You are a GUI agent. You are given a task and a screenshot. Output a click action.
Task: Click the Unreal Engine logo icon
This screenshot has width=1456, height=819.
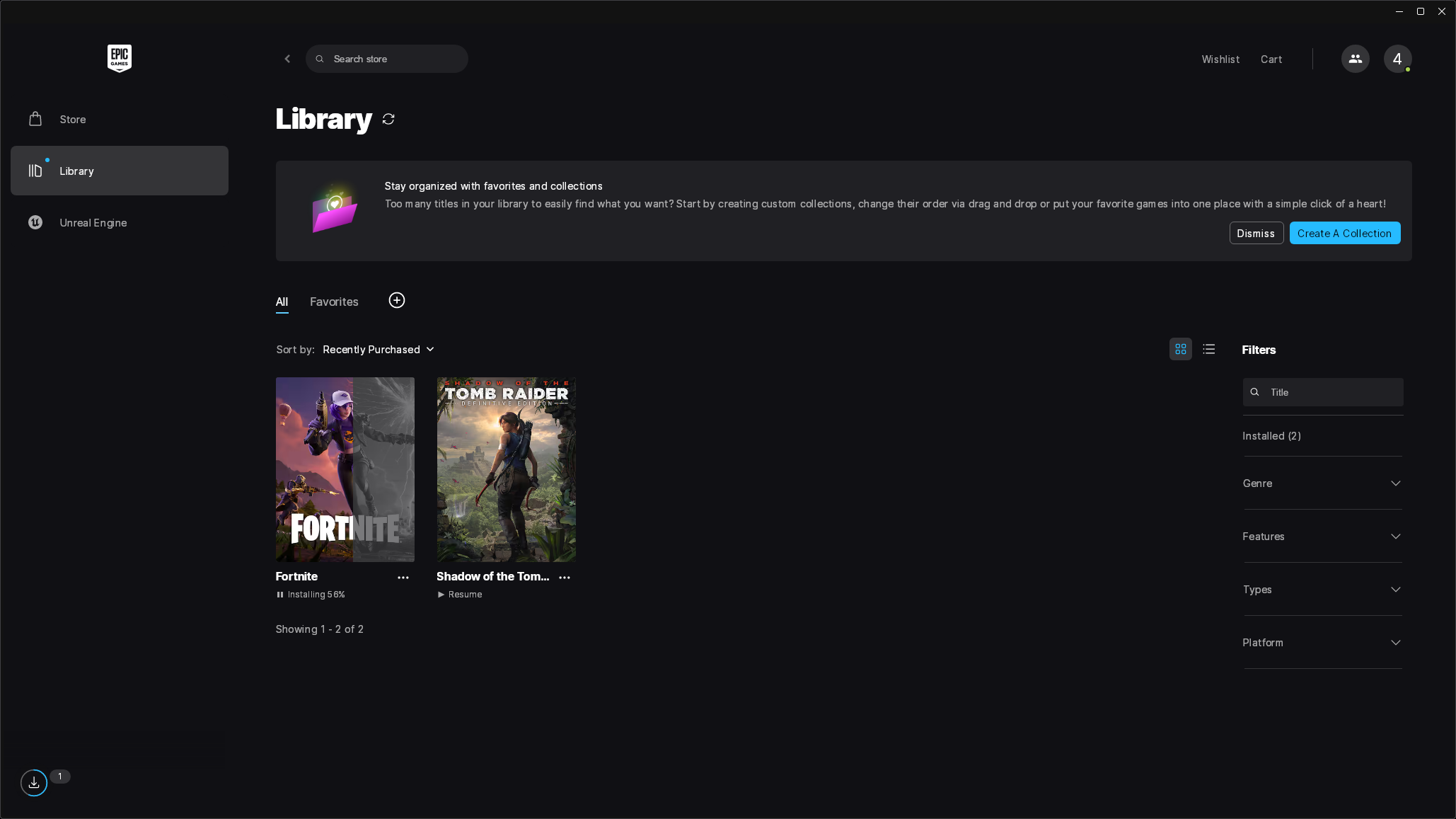tap(35, 222)
